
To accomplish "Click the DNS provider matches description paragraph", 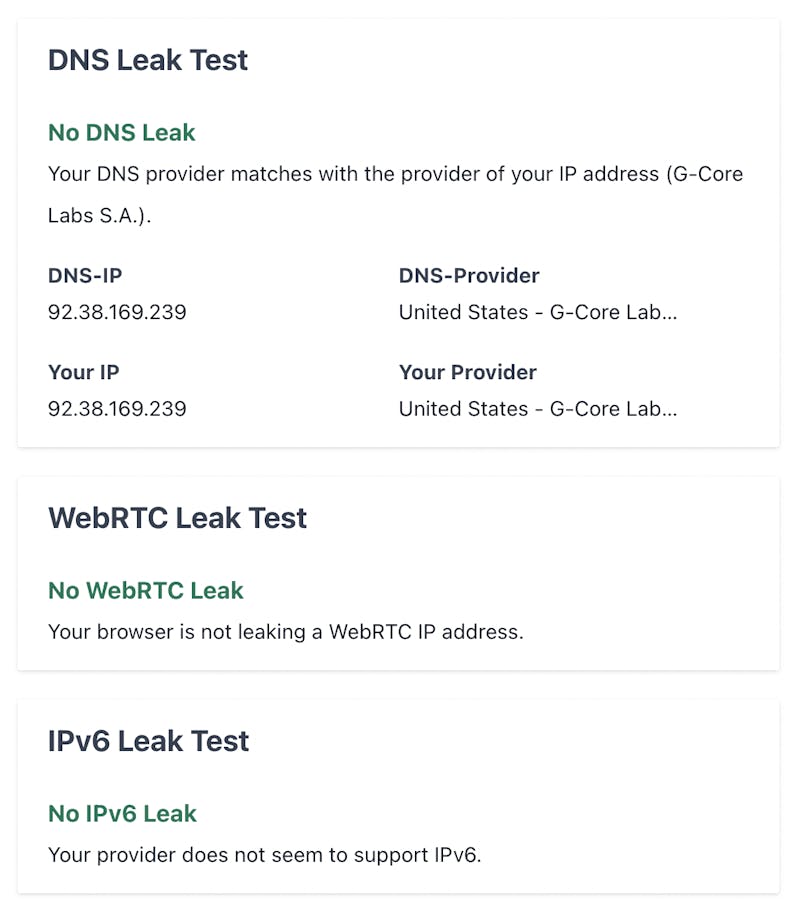I will (395, 195).
